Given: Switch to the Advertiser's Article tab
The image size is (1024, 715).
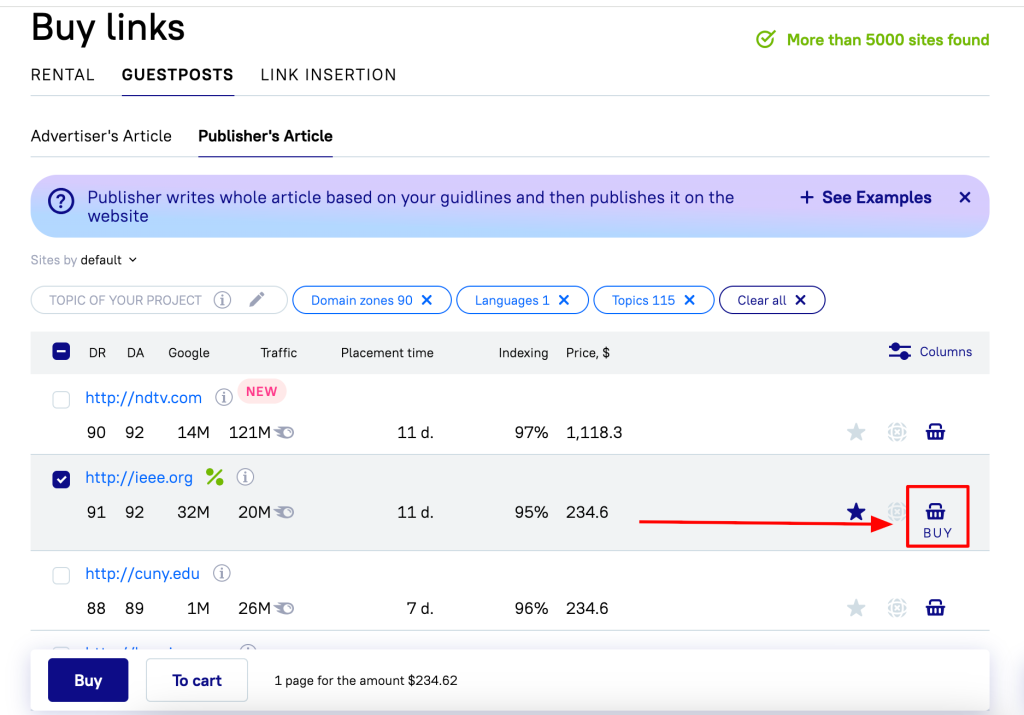Looking at the screenshot, I should 101,136.
